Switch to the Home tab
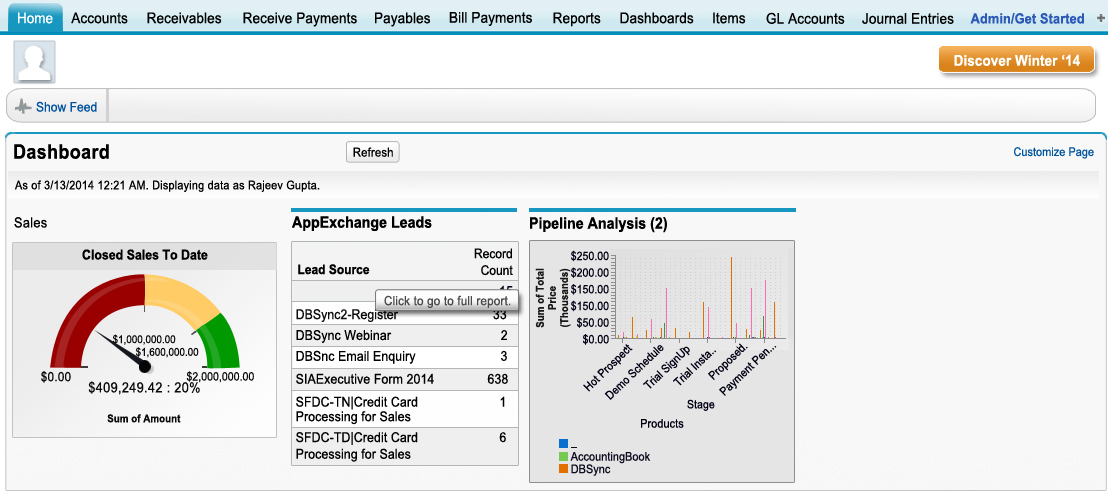The width and height of the screenshot is (1108, 492). click(35, 18)
